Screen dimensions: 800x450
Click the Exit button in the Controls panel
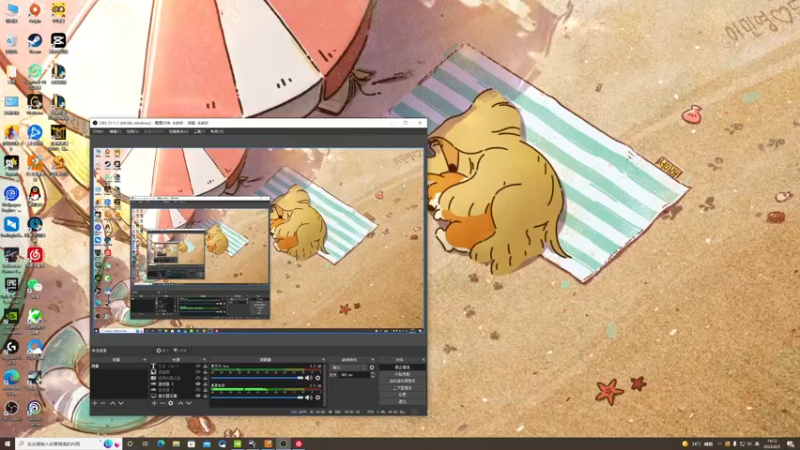pos(400,402)
